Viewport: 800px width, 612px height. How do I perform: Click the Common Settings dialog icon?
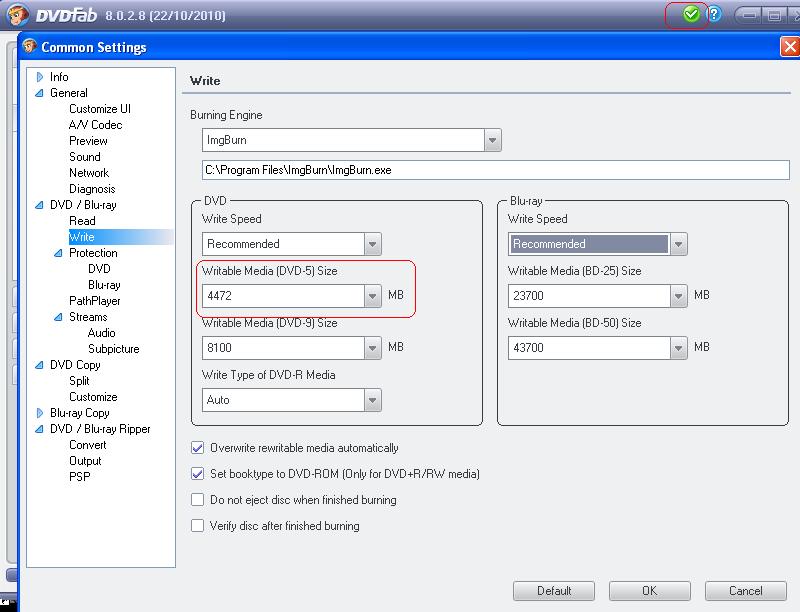31,47
